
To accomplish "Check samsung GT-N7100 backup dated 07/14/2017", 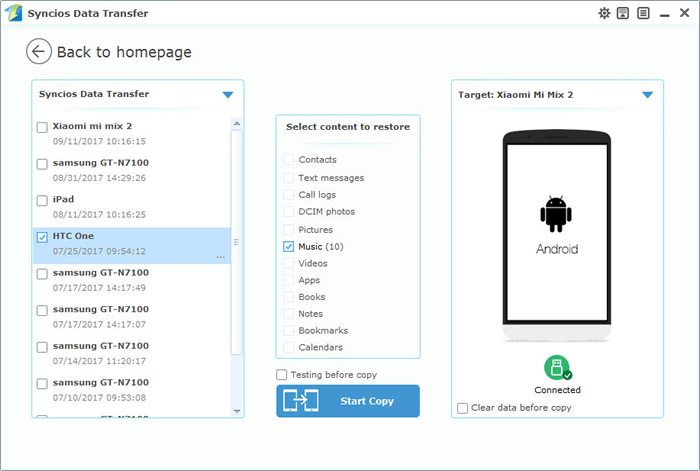I will (42, 347).
